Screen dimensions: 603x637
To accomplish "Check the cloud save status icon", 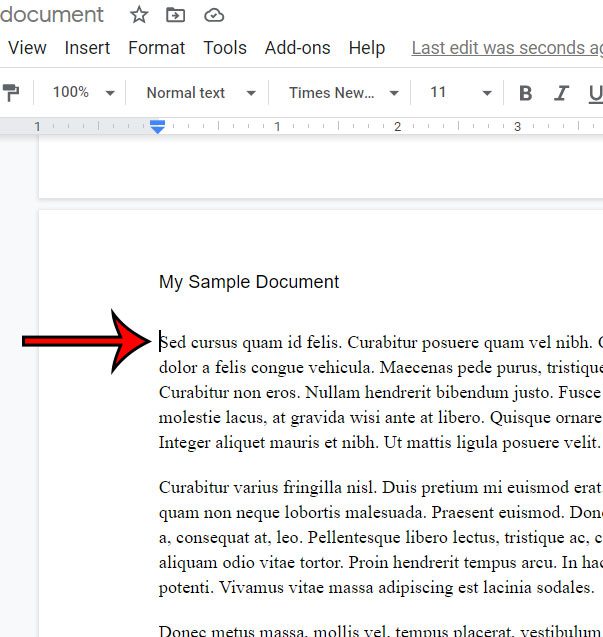I will (213, 15).
